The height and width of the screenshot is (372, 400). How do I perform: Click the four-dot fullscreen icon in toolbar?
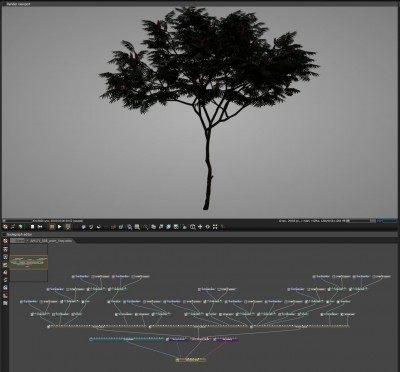point(215,227)
